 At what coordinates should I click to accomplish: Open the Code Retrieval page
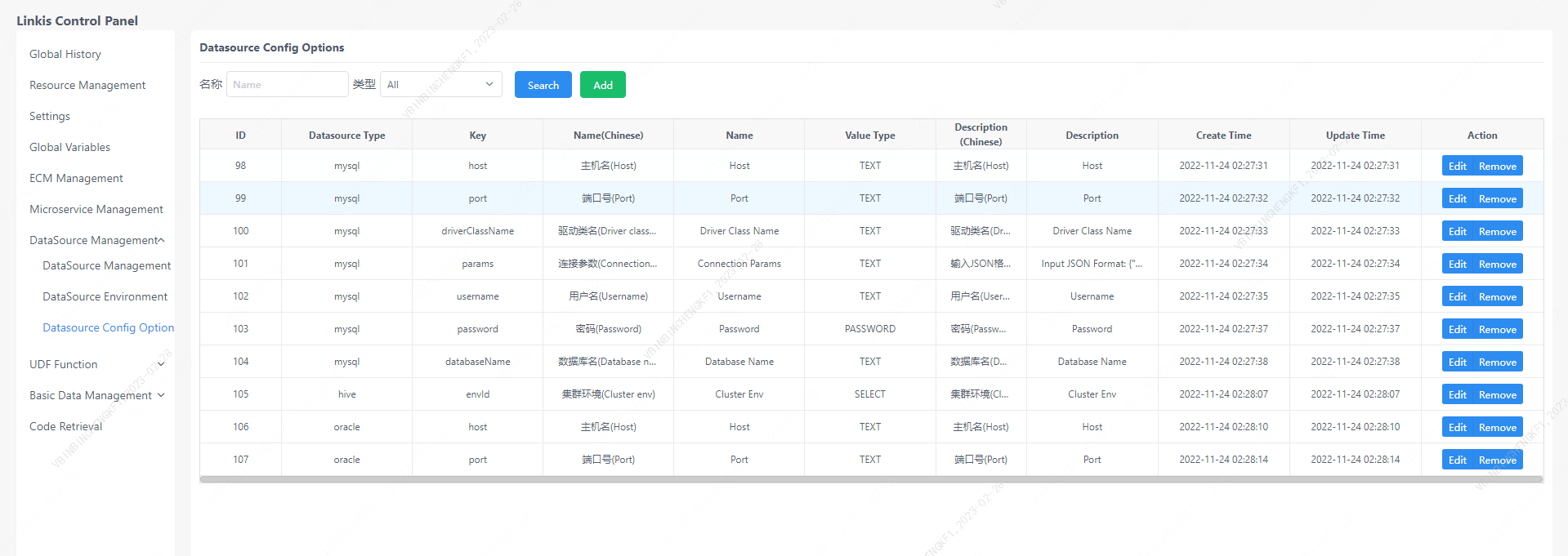pyautogui.click(x=66, y=426)
